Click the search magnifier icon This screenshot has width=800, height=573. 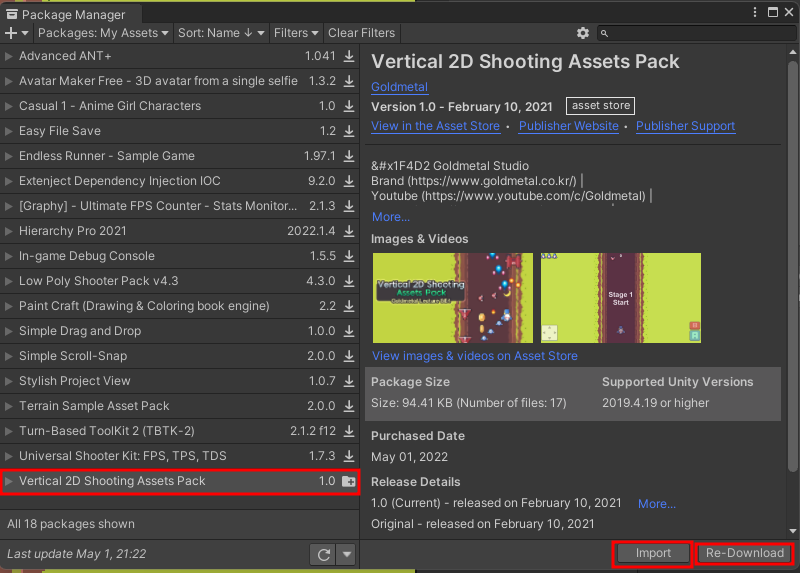point(605,33)
